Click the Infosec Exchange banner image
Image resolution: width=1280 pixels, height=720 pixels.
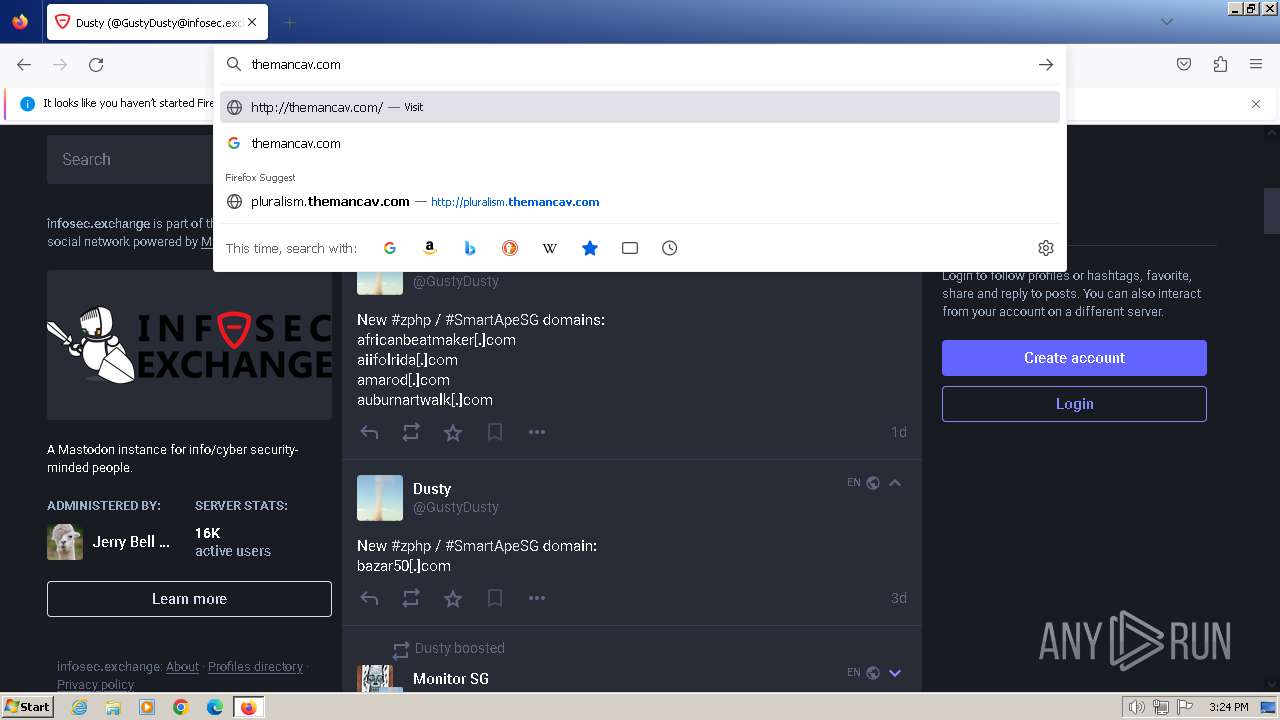[189, 345]
